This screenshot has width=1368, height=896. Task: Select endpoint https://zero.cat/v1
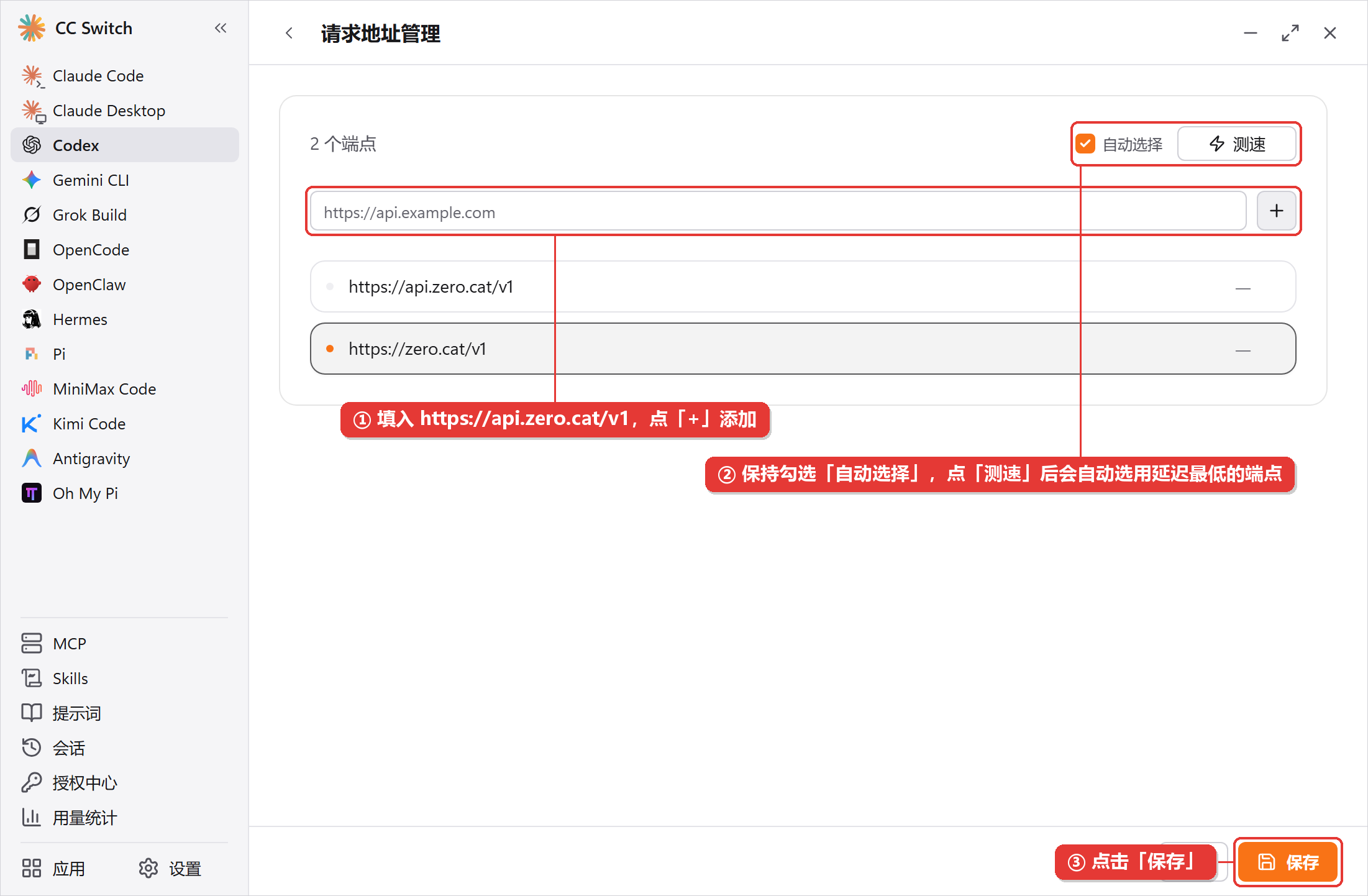803,349
